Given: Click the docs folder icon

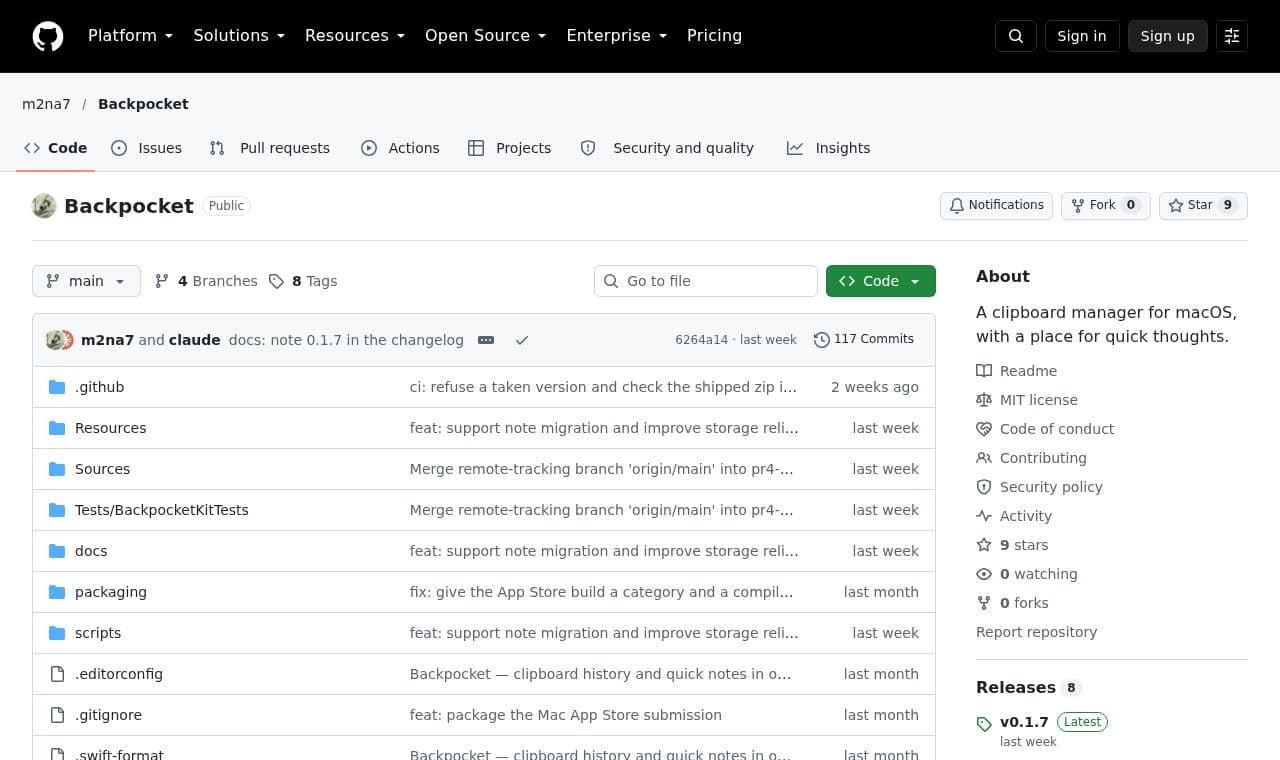Looking at the screenshot, I should [x=57, y=551].
